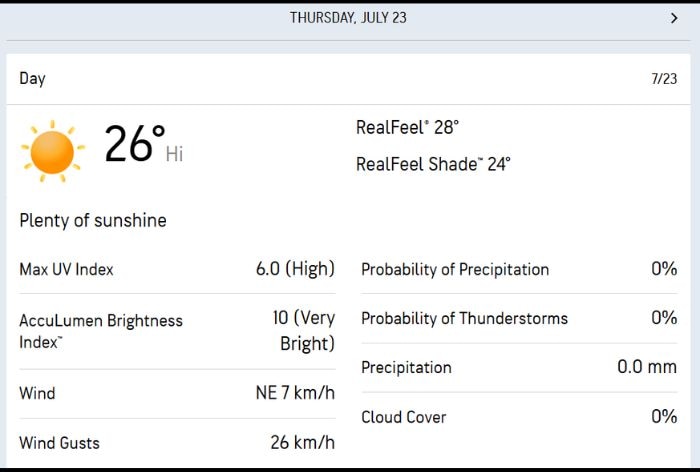Screen dimensions: 700x472
Task: Select the Cloud Cover label
Action: [x=404, y=417]
